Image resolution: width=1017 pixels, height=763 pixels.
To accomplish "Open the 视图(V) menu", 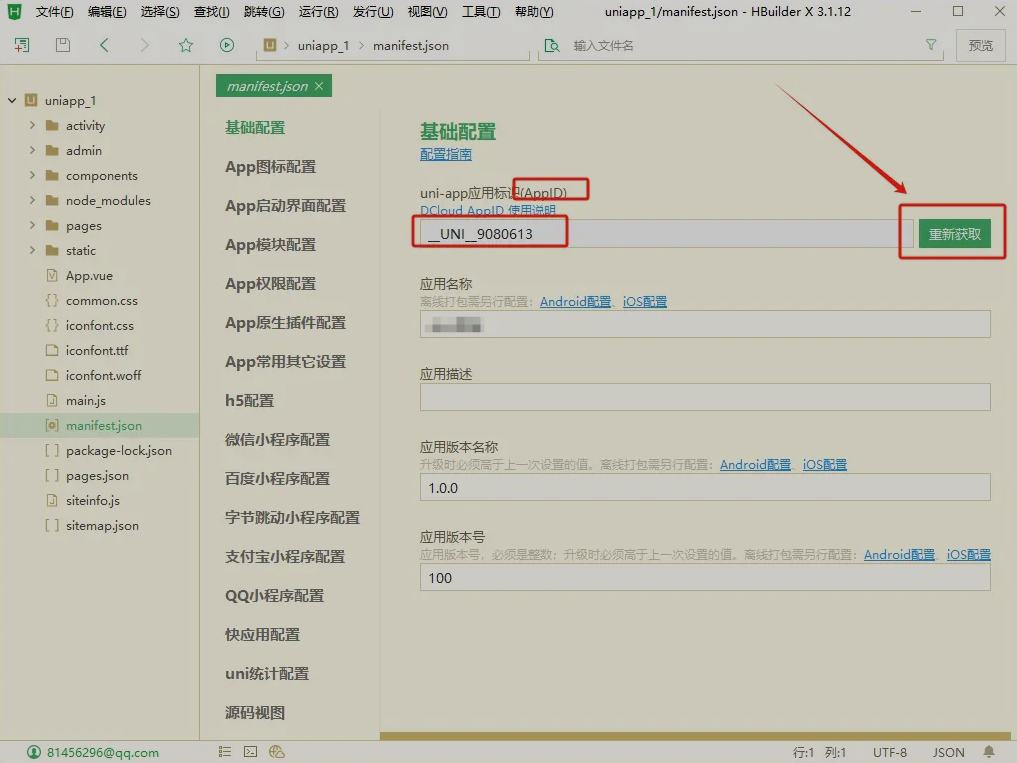I will [x=427, y=12].
